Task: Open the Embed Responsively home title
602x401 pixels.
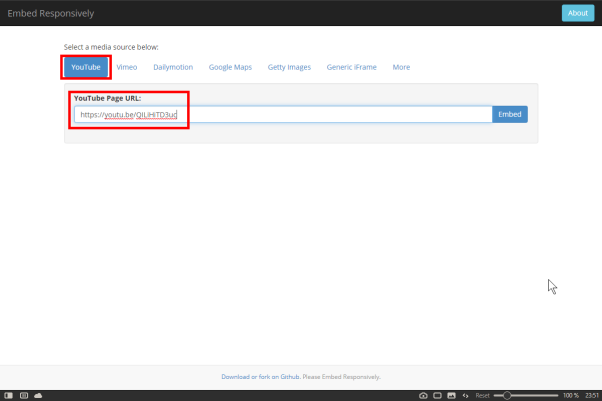Action: pos(51,13)
